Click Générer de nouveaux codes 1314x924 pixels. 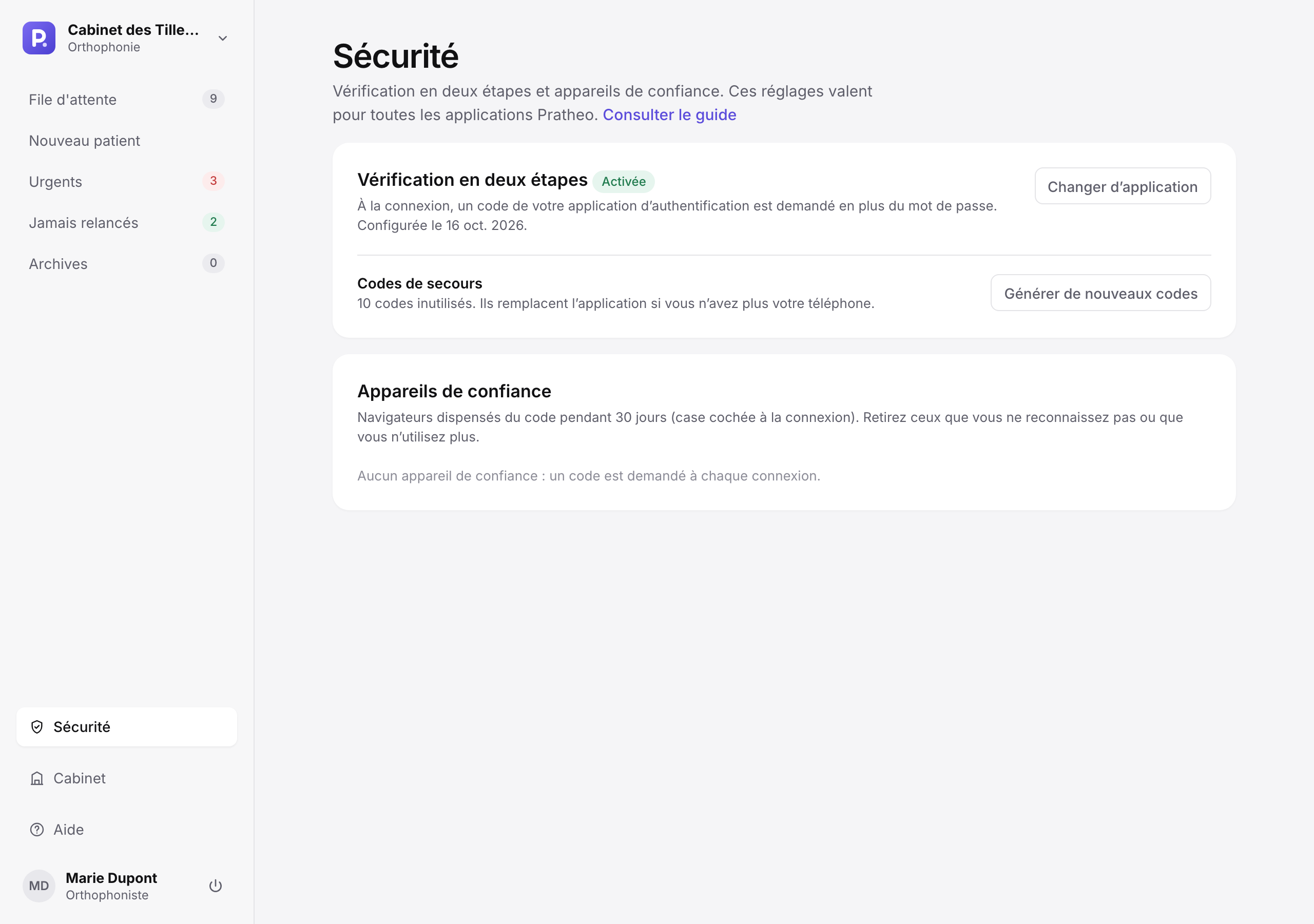click(x=1100, y=293)
